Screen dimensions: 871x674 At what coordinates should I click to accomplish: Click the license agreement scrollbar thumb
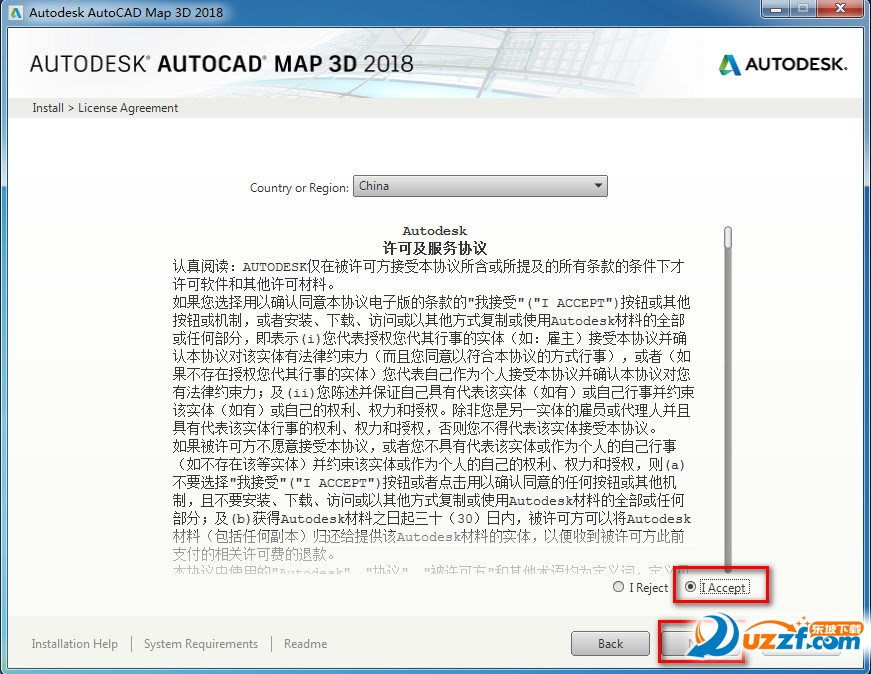[x=728, y=237]
